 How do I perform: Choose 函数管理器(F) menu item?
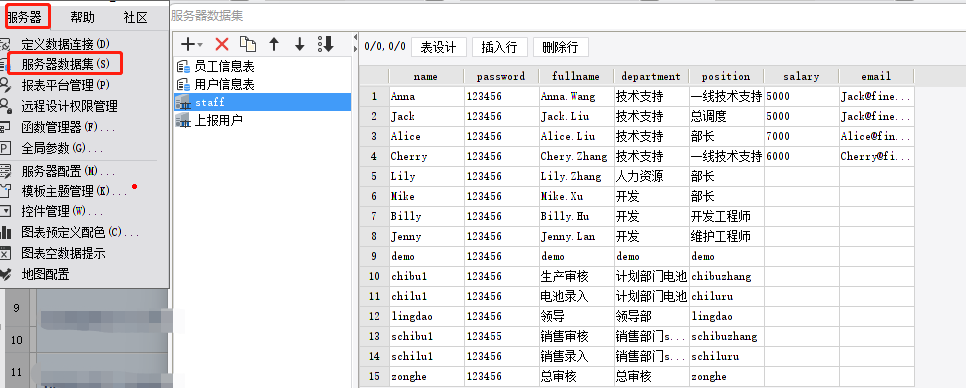[x=68, y=127]
